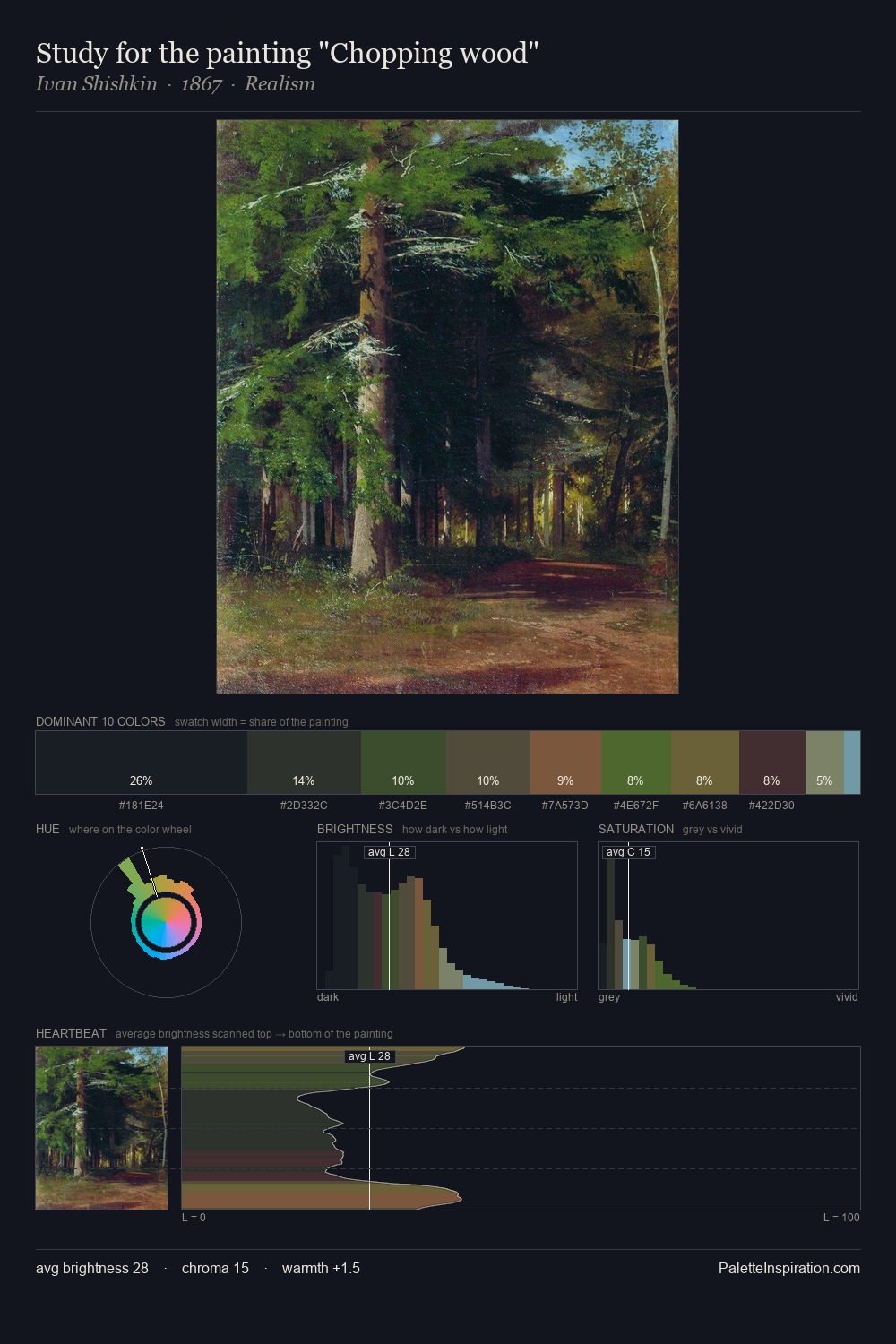Open the PaletteInspiration.com link
This screenshot has width=896, height=1344.
click(x=789, y=1268)
